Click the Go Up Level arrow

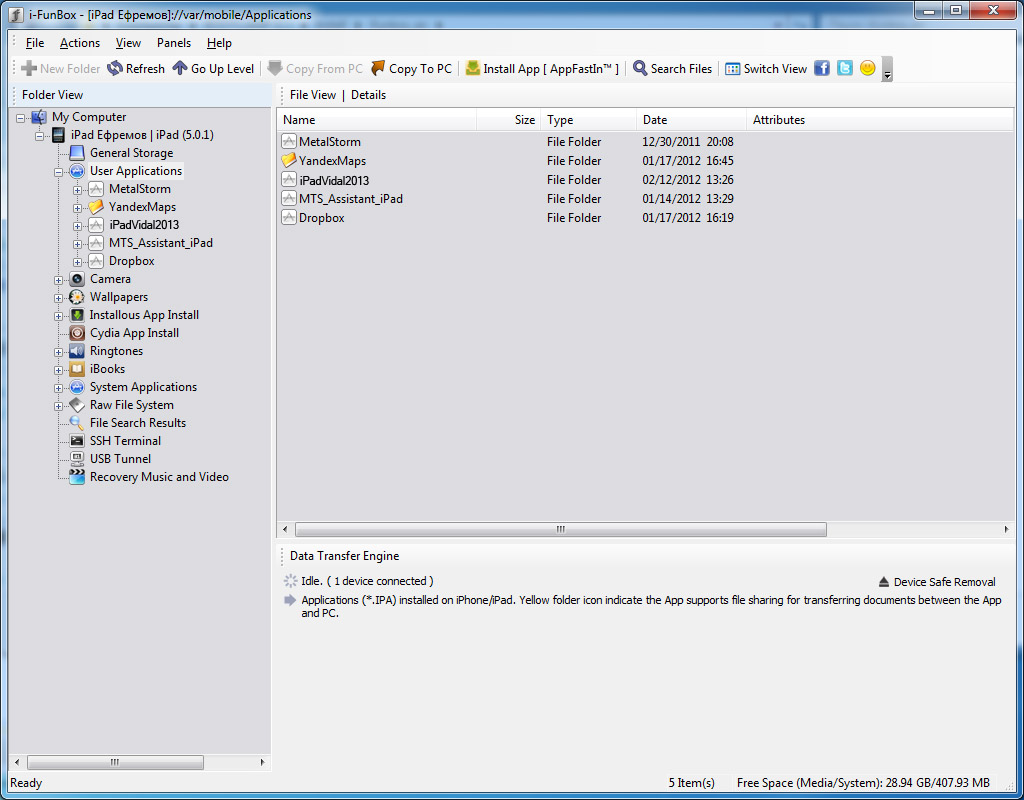click(x=180, y=69)
